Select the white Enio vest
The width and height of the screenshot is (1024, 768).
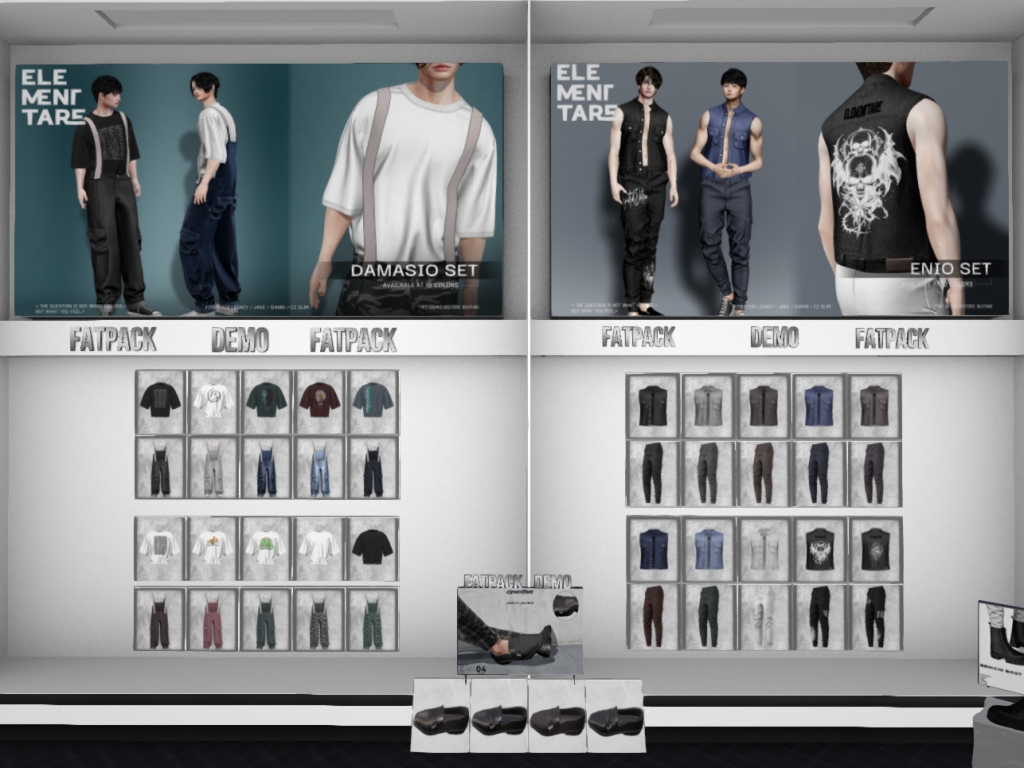pyautogui.click(x=765, y=549)
